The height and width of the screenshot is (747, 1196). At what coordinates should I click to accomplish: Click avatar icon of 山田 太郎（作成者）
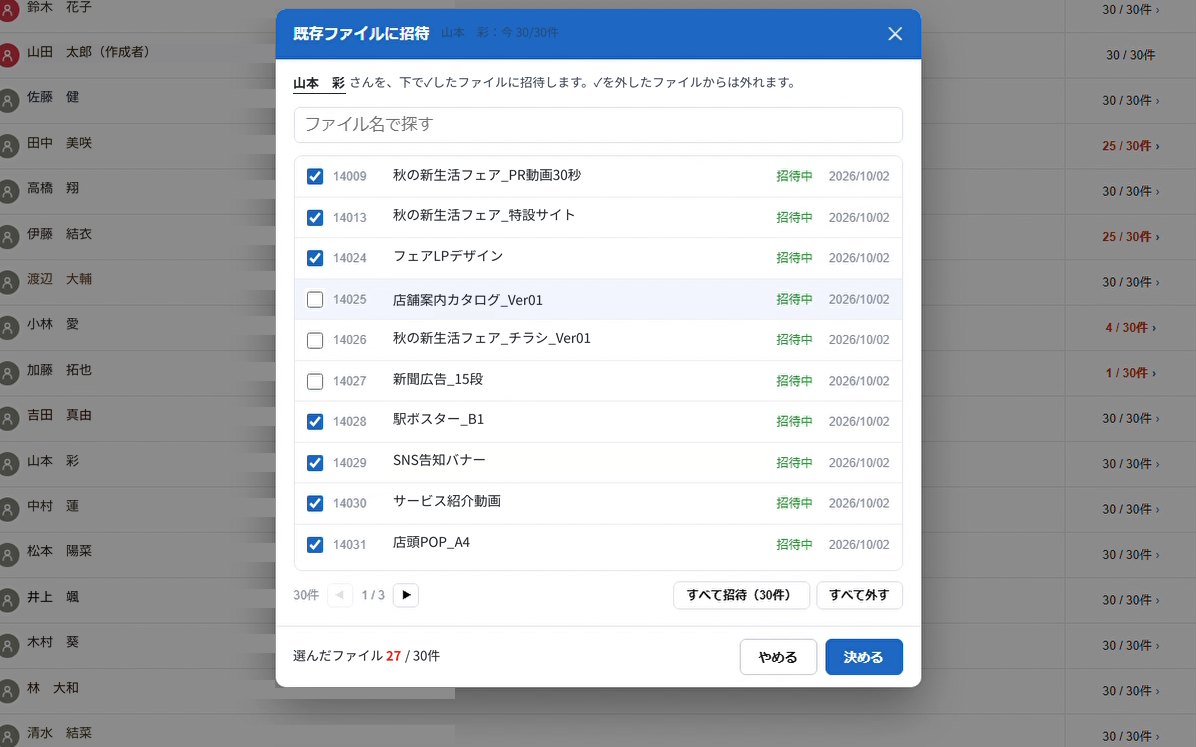pyautogui.click(x=8, y=55)
